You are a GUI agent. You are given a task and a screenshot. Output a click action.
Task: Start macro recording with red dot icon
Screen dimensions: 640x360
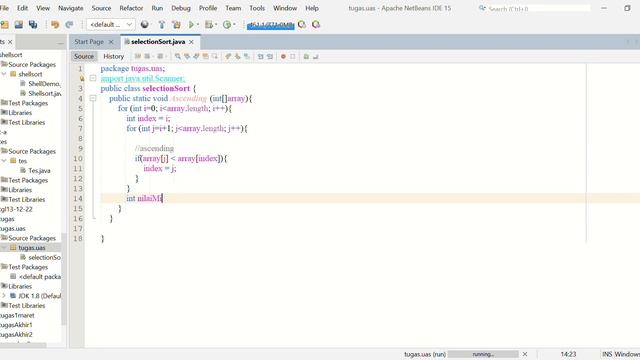(x=283, y=56)
